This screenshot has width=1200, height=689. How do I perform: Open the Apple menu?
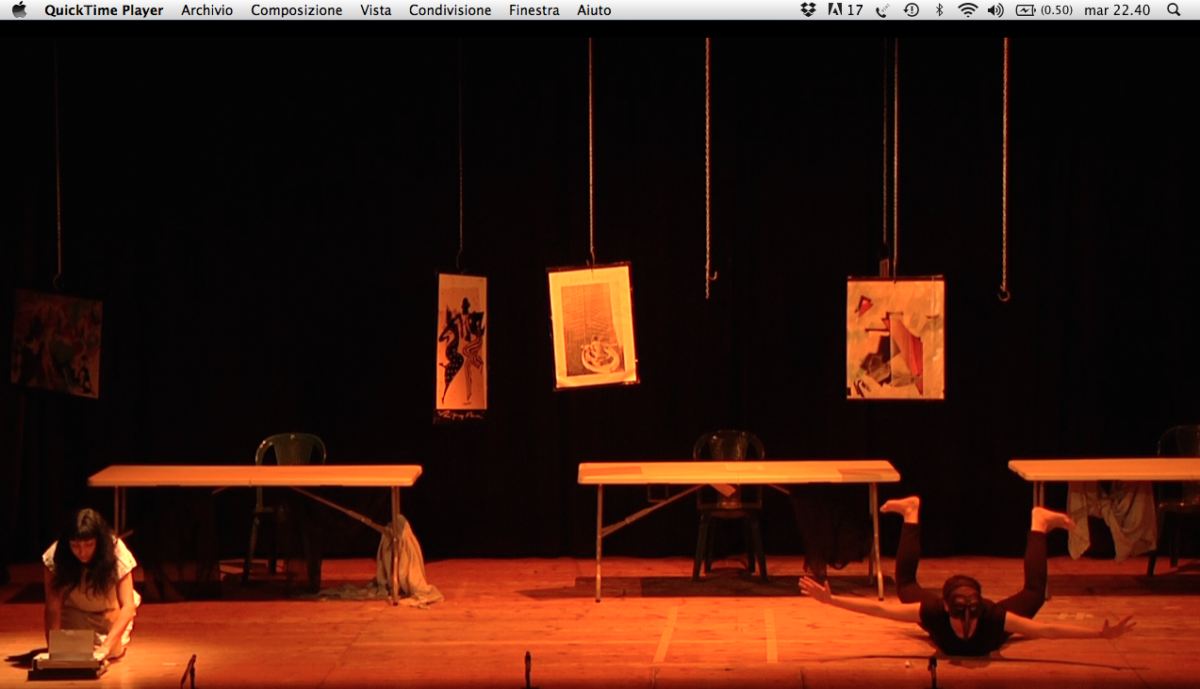19,10
